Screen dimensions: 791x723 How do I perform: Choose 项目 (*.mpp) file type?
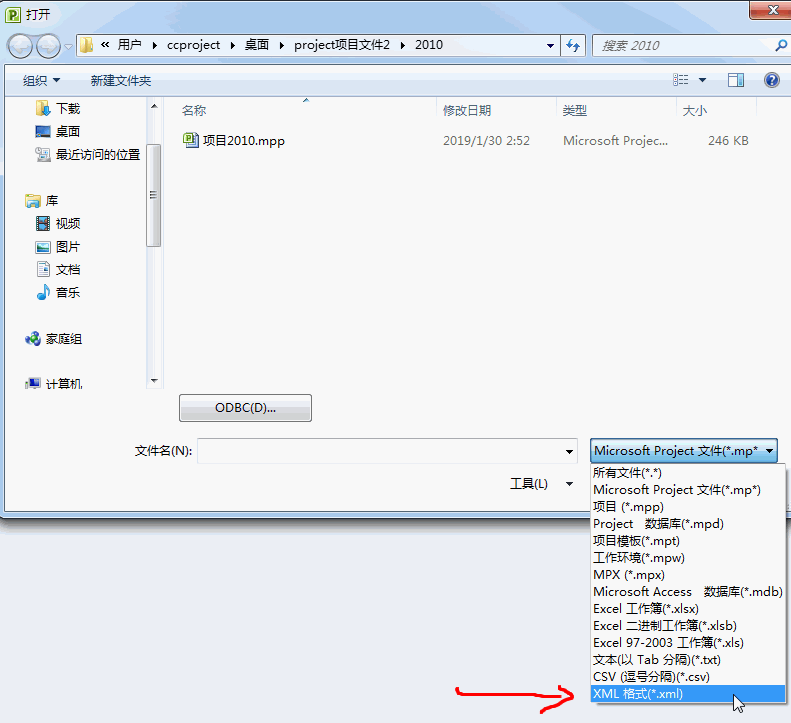688,507
